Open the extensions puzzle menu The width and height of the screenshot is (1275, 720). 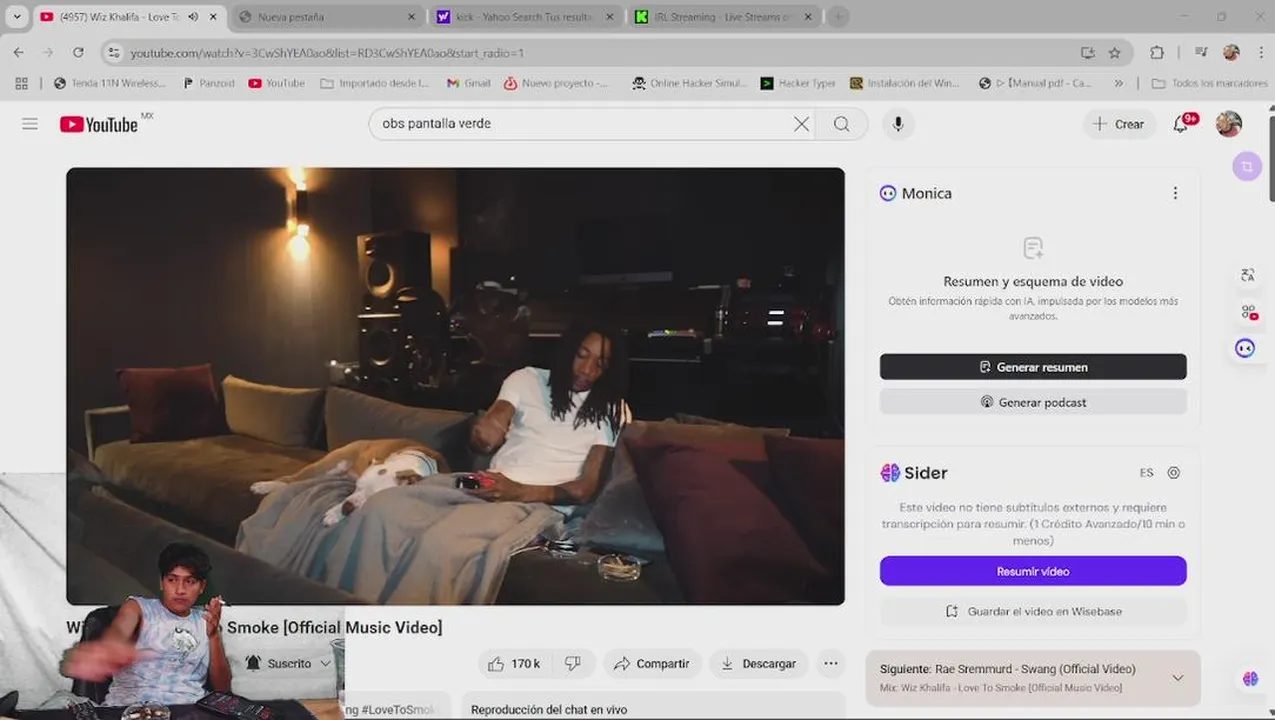pos(1156,53)
